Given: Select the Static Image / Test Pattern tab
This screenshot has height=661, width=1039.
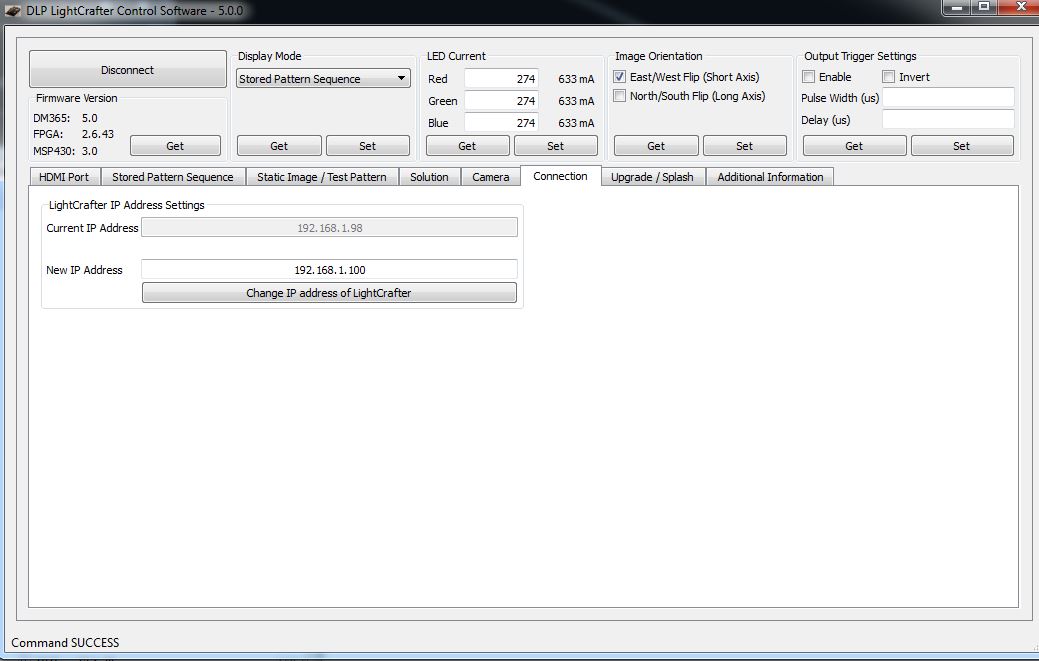Looking at the screenshot, I should click(322, 177).
